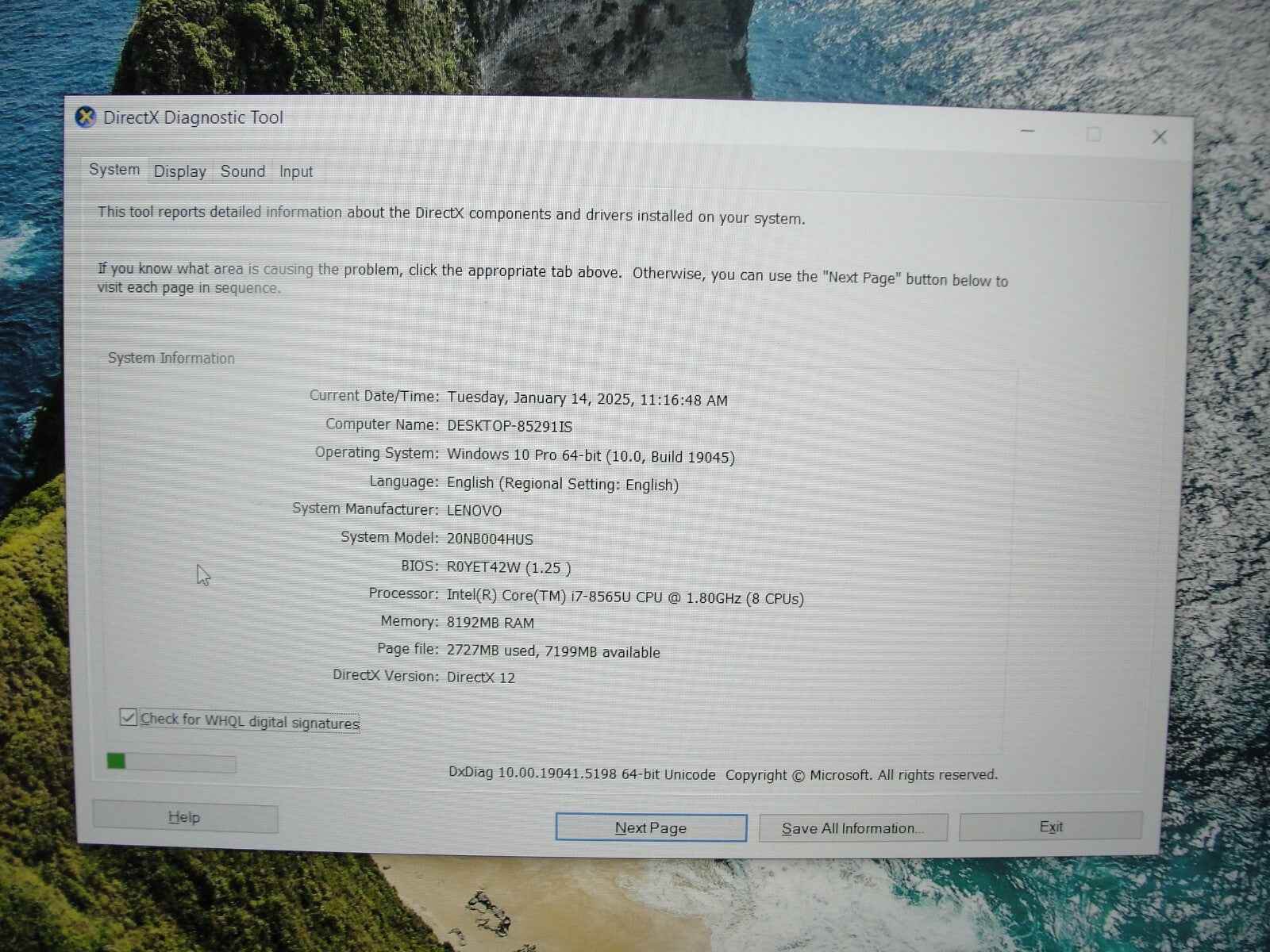Maximize the DirectX Diagnostic Tool window
The height and width of the screenshot is (952, 1270).
click(1093, 135)
